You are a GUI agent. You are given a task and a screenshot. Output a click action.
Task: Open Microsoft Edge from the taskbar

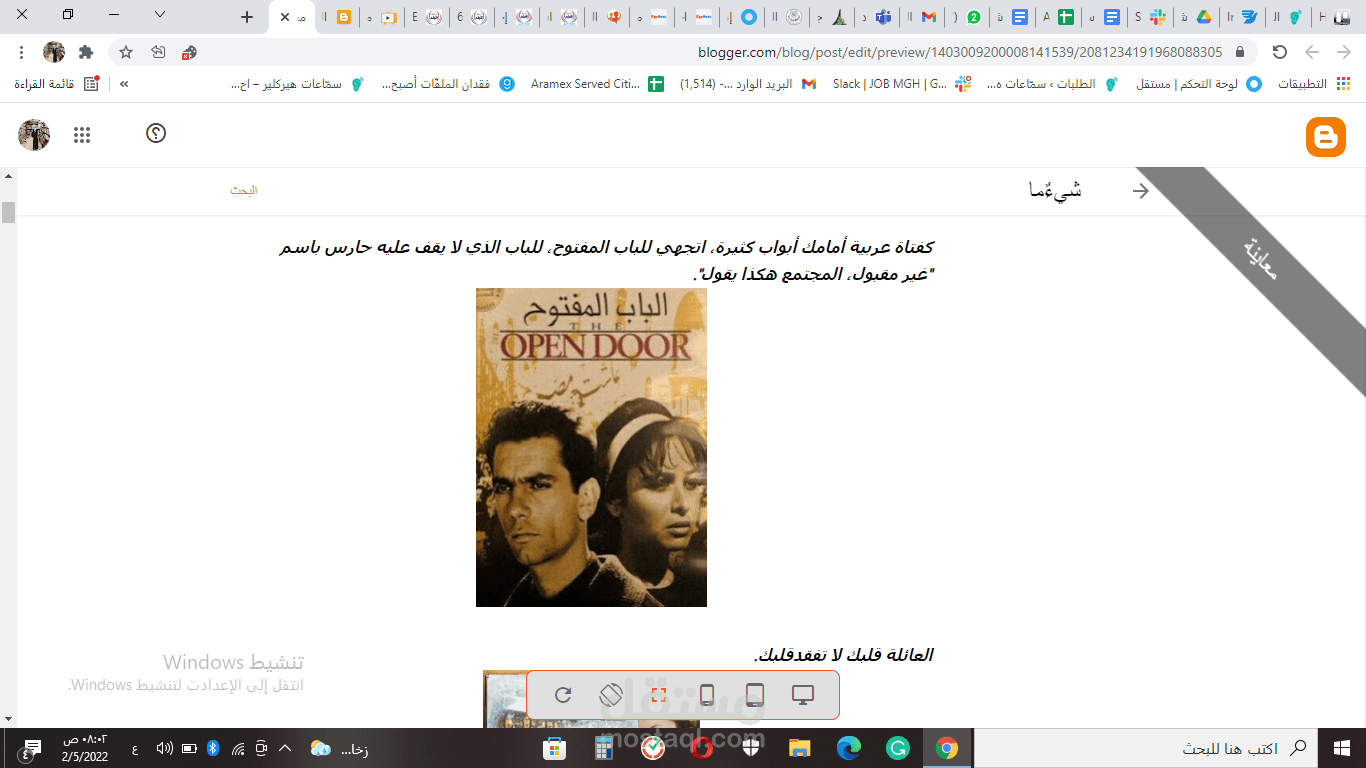click(848, 748)
